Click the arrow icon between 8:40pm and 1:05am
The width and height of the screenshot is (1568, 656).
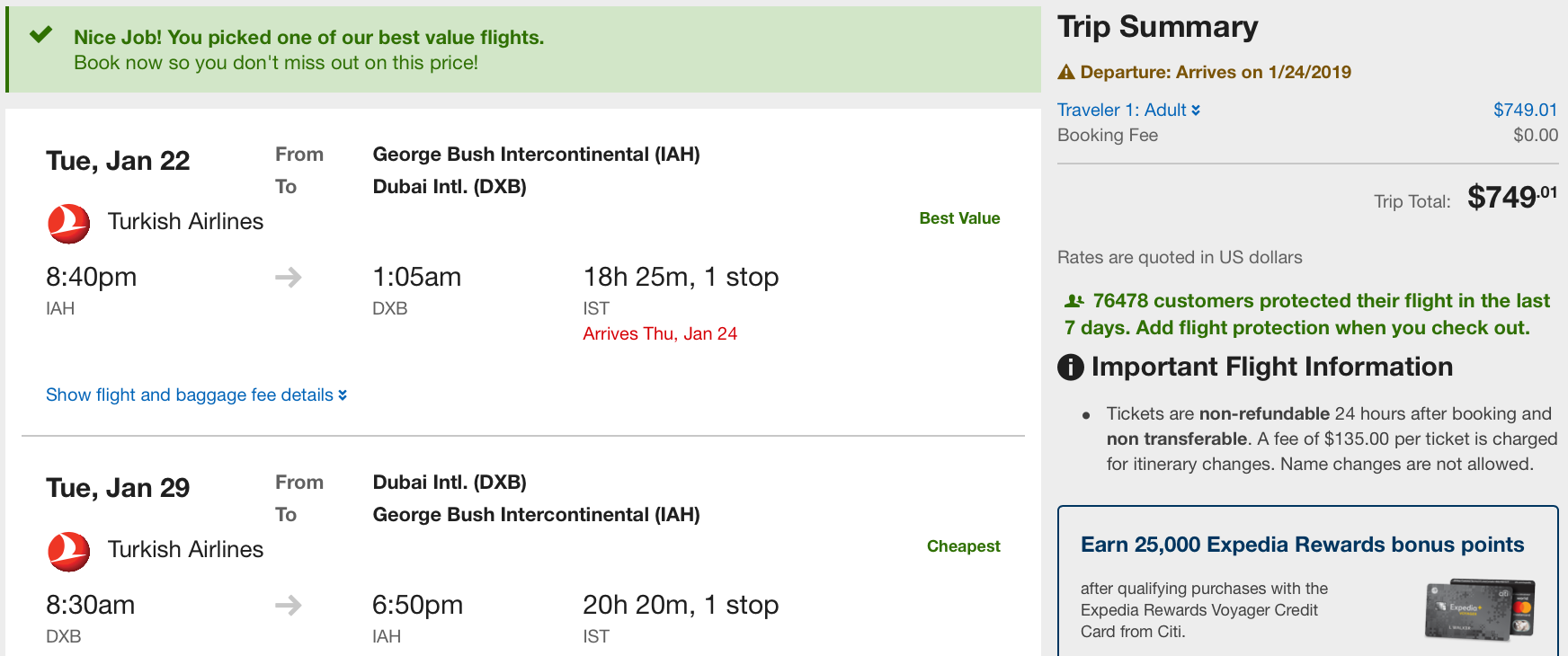click(x=288, y=277)
